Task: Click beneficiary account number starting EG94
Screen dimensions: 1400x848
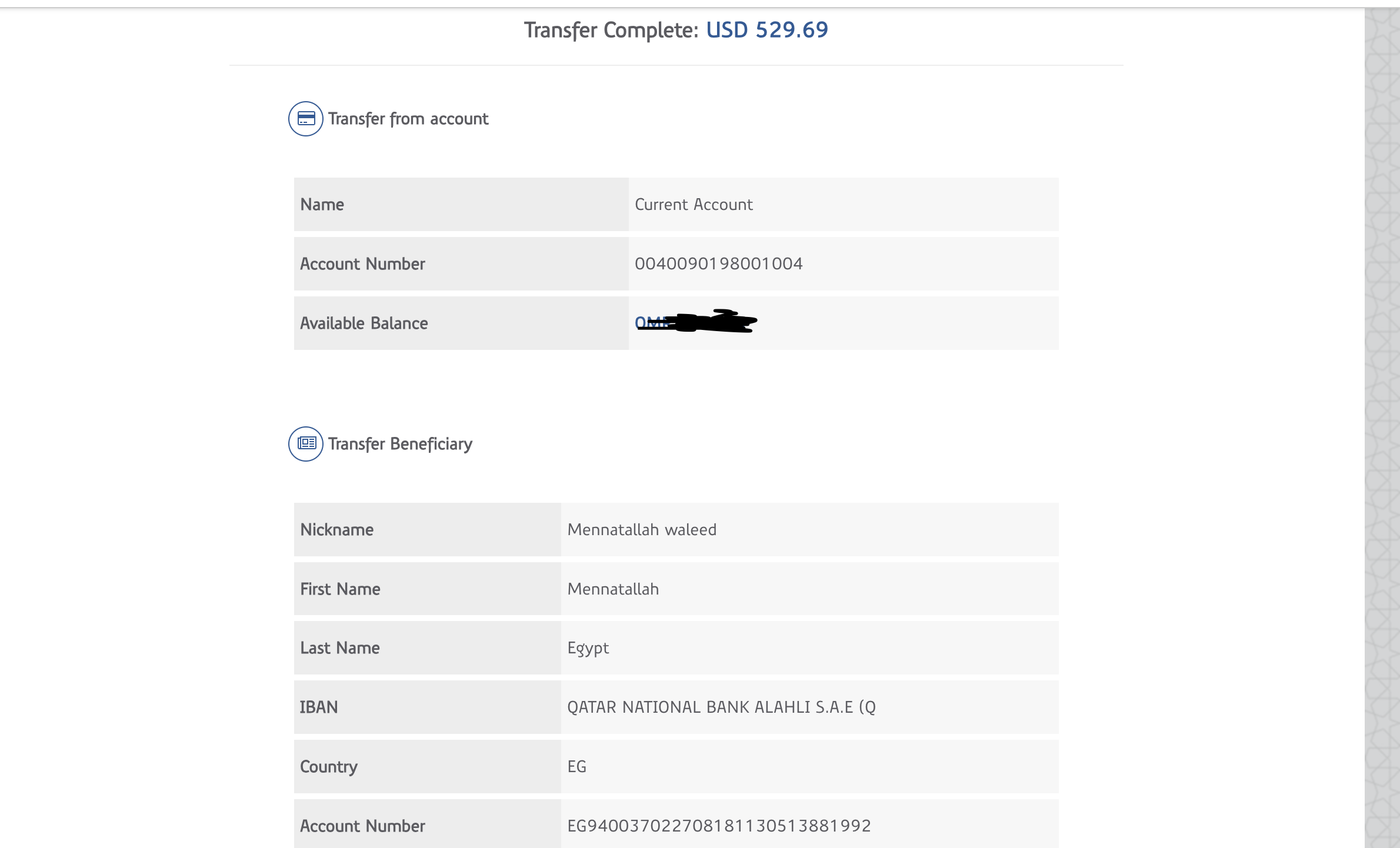Action: (719, 826)
